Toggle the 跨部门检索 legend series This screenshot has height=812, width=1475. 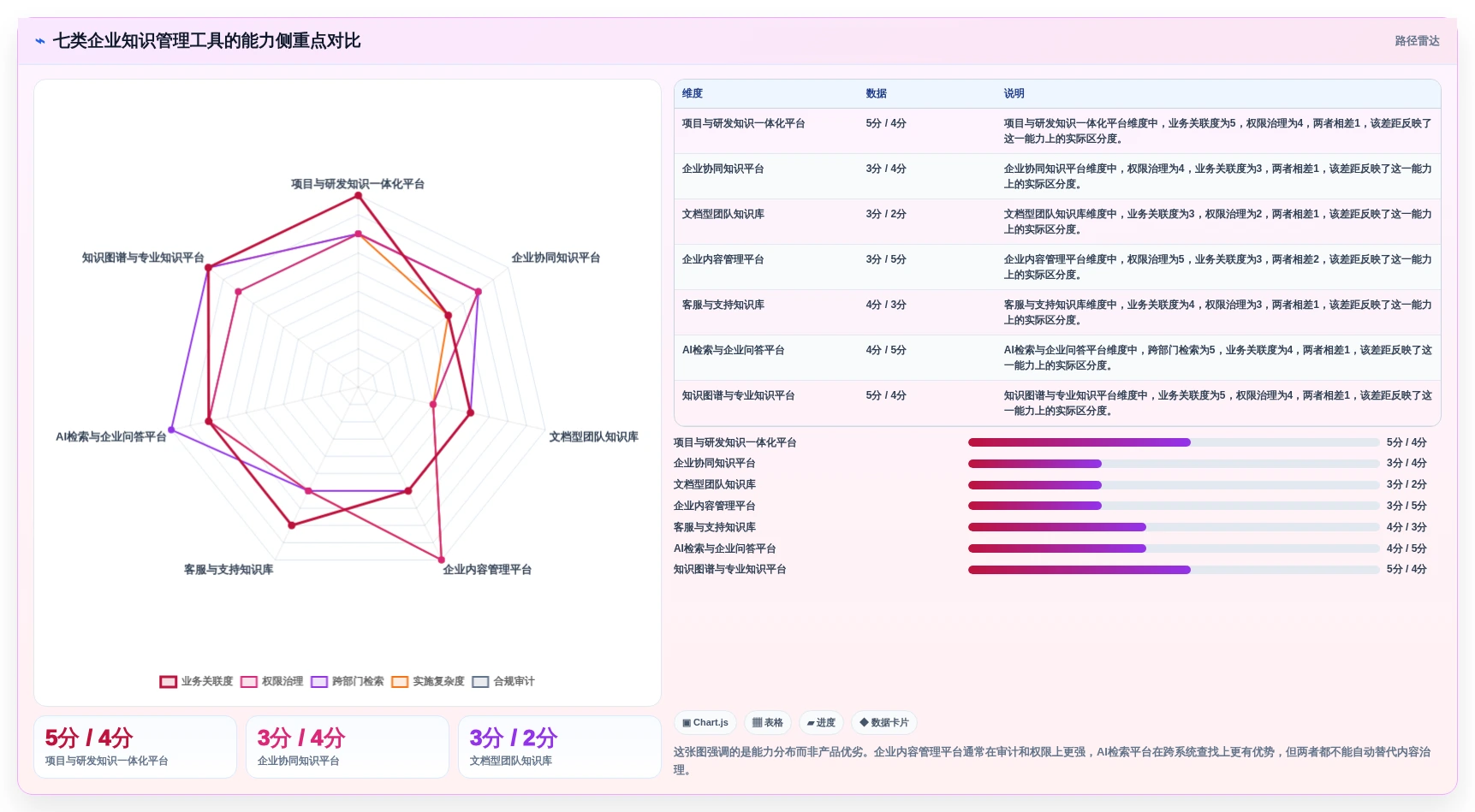(x=348, y=682)
